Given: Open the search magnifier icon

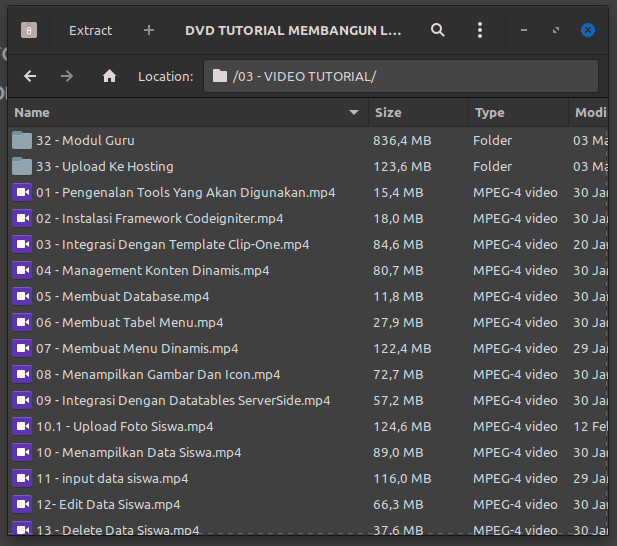Looking at the screenshot, I should click(437, 30).
